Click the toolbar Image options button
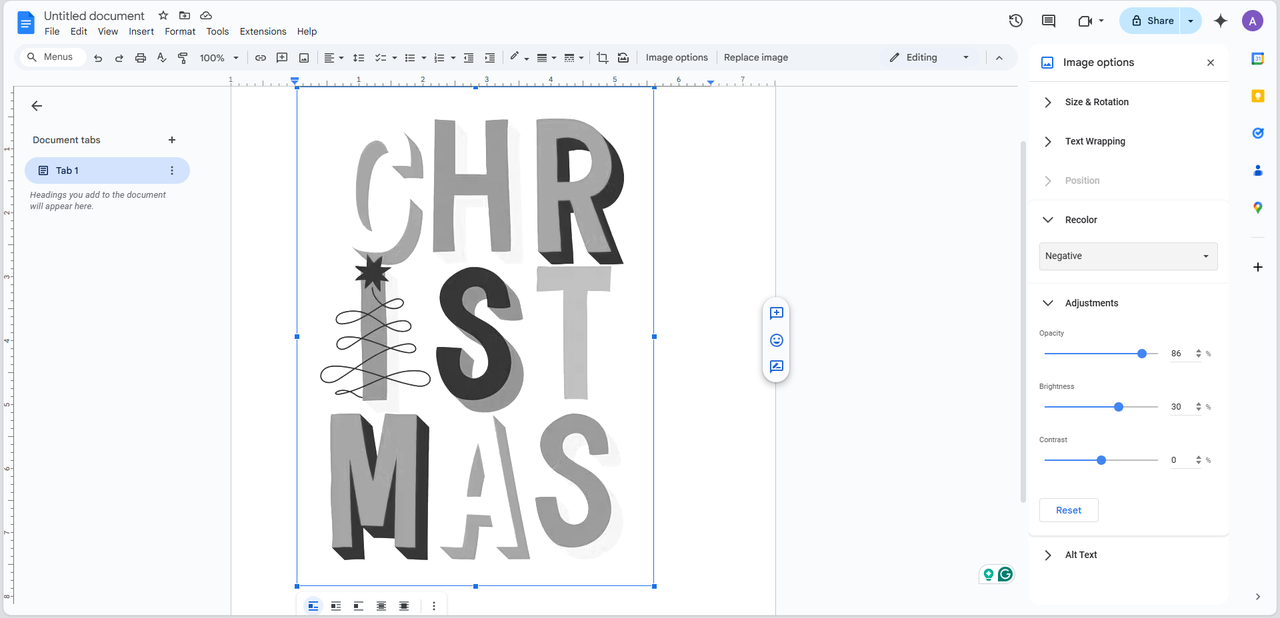Image resolution: width=1280 pixels, height=618 pixels. point(677,58)
